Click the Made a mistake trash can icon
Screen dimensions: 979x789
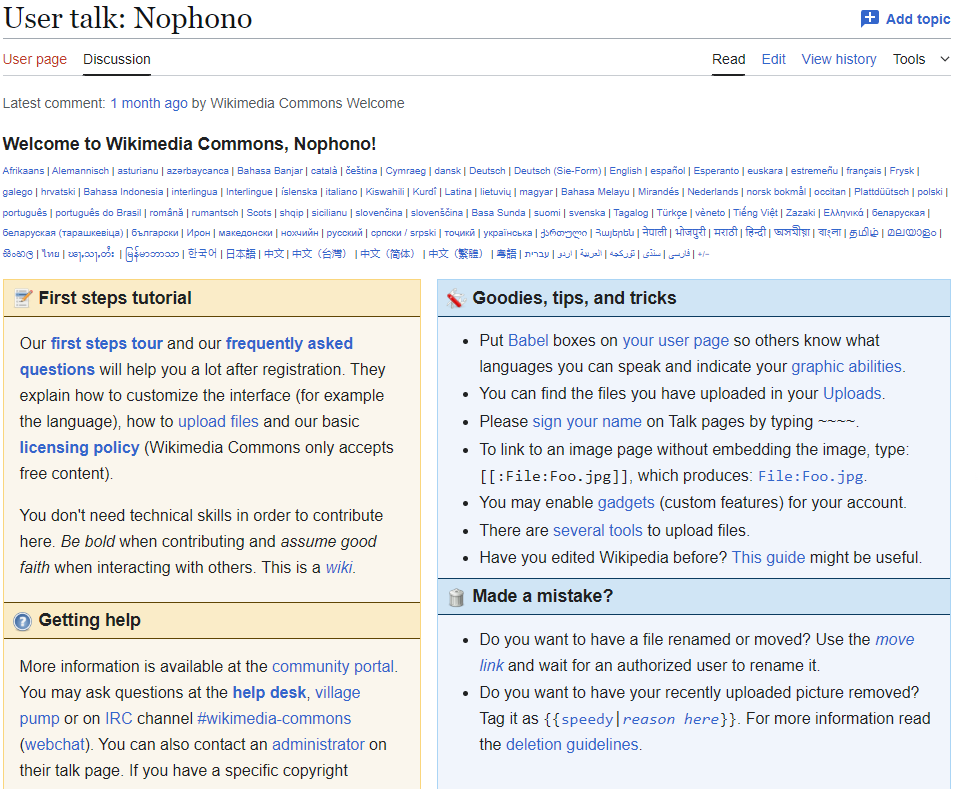pyautogui.click(x=456, y=597)
